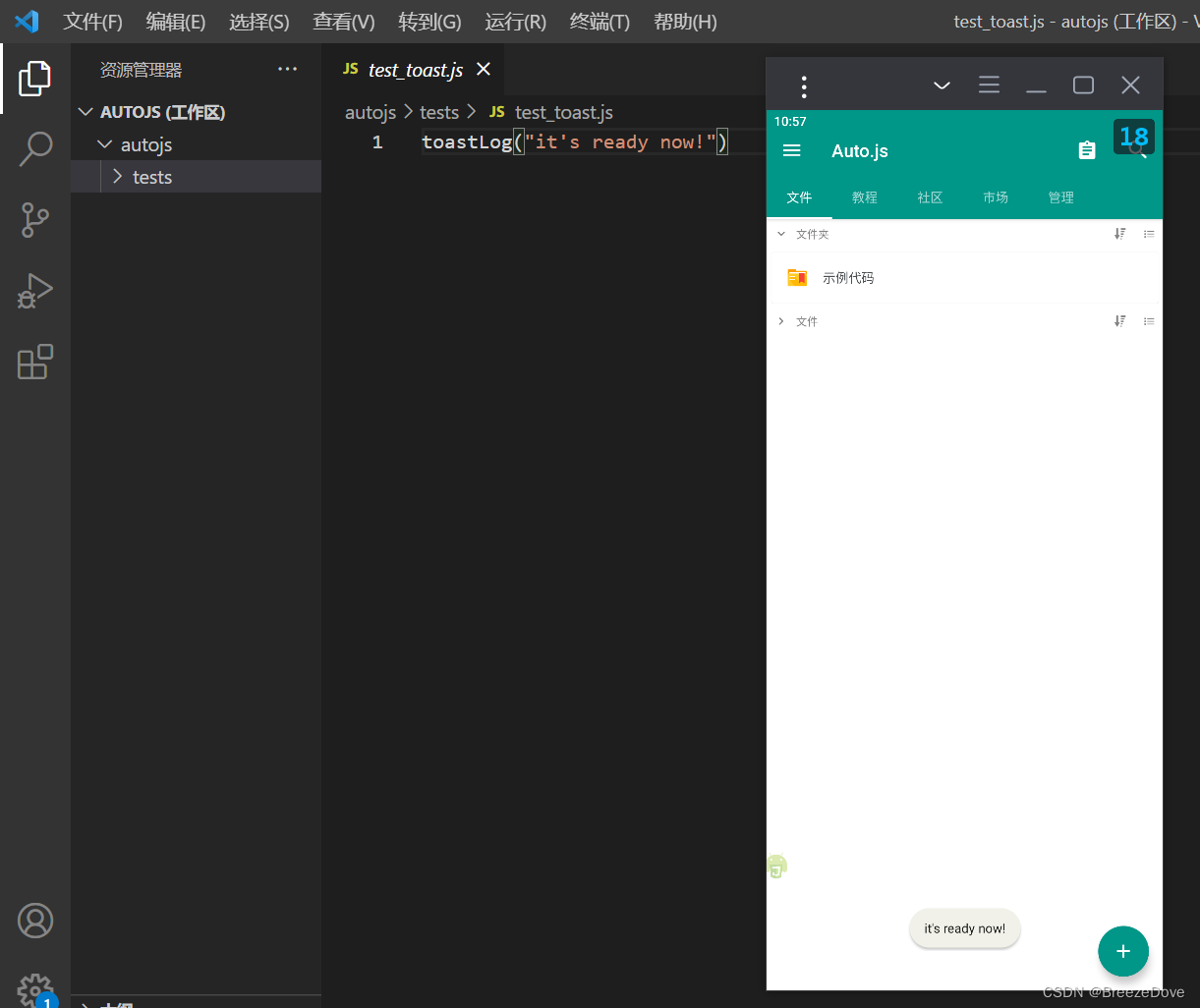The image size is (1200, 1008).
Task: Click the emulator collapse down-arrow icon
Action: 942,85
